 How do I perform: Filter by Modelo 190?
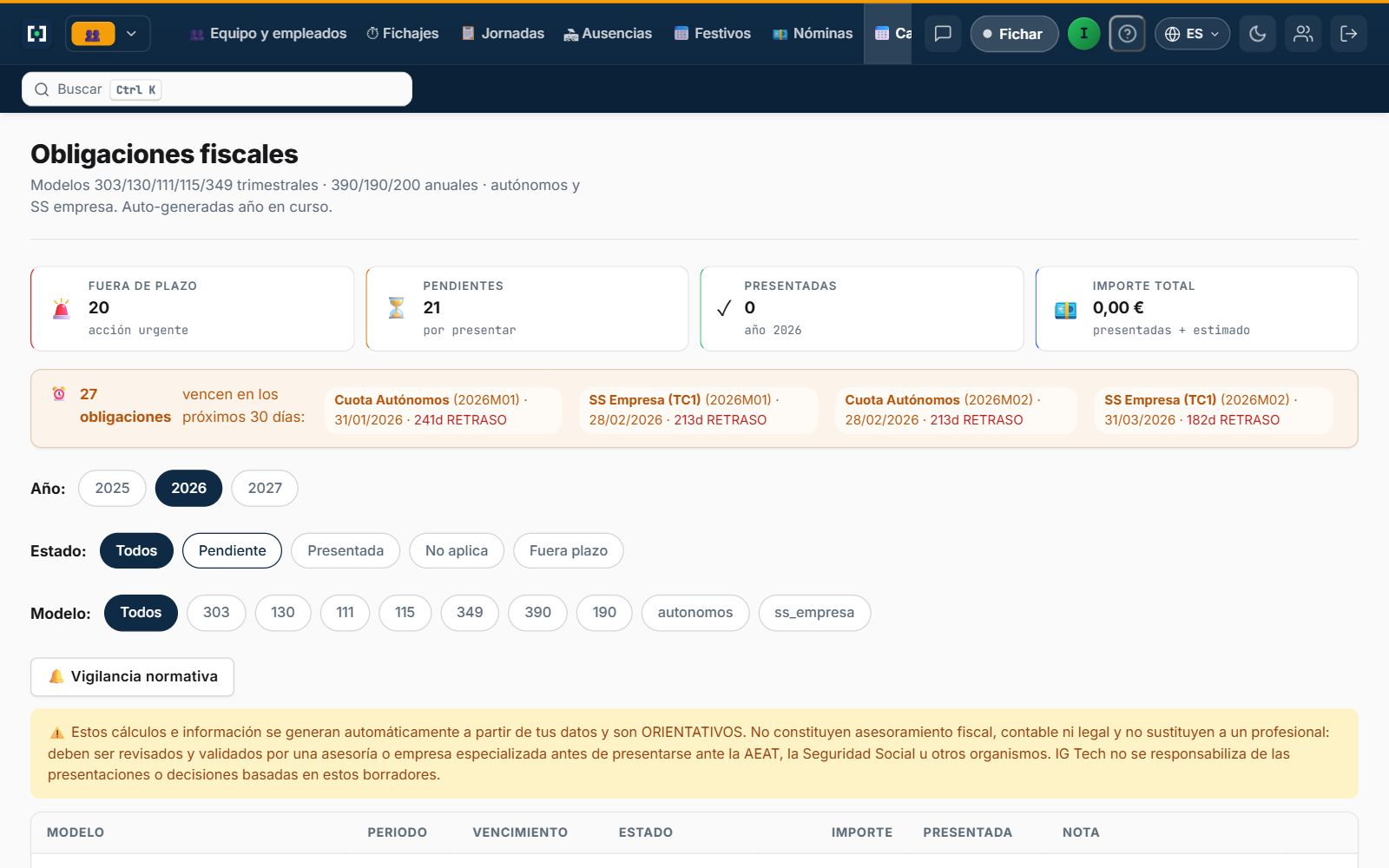pyautogui.click(x=604, y=613)
